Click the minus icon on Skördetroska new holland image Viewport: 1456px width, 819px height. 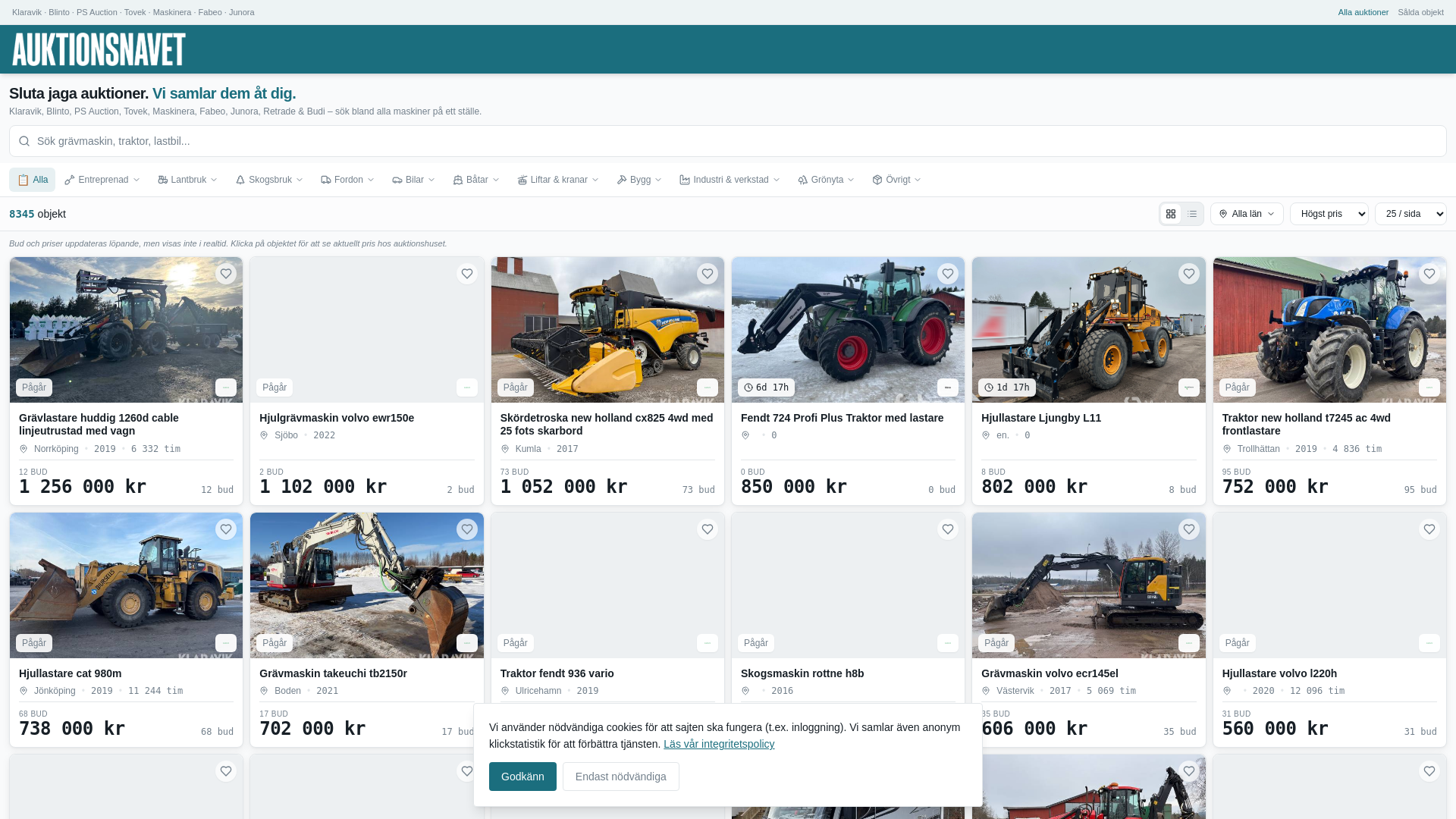(708, 388)
